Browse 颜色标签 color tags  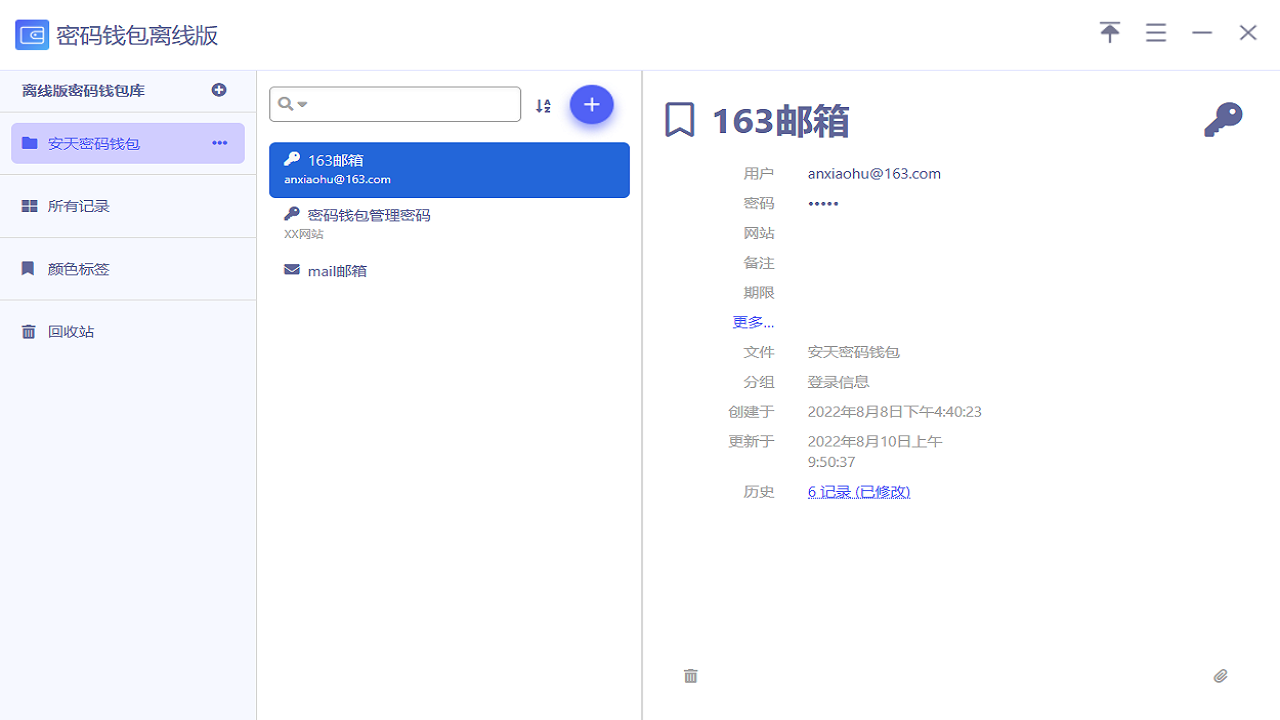coord(76,268)
